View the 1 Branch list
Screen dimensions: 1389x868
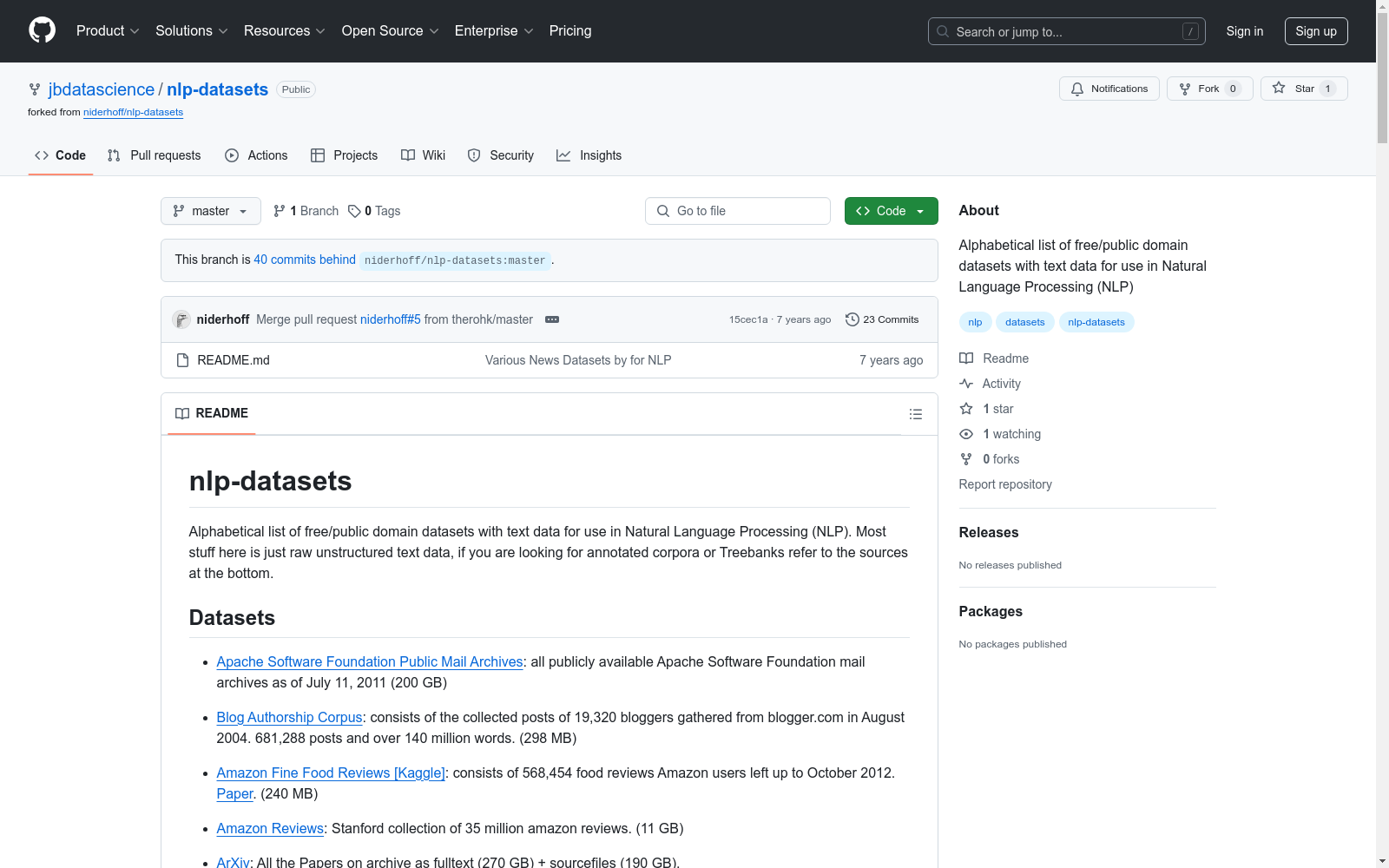[x=306, y=211]
